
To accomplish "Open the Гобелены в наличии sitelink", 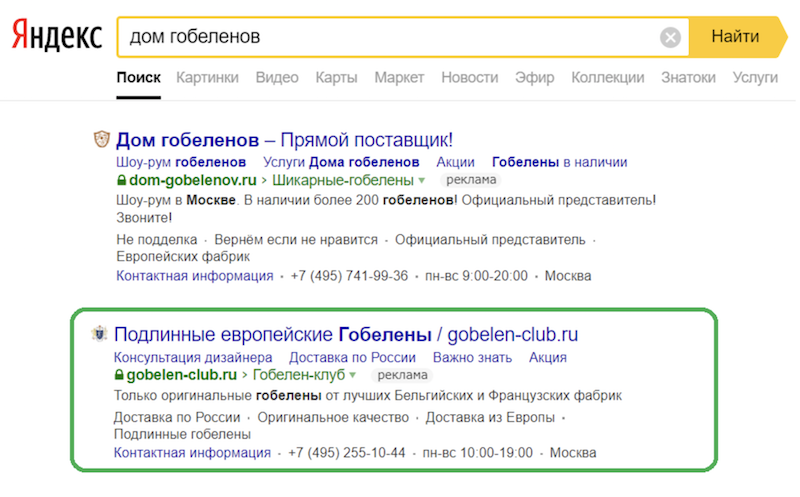I will [559, 162].
